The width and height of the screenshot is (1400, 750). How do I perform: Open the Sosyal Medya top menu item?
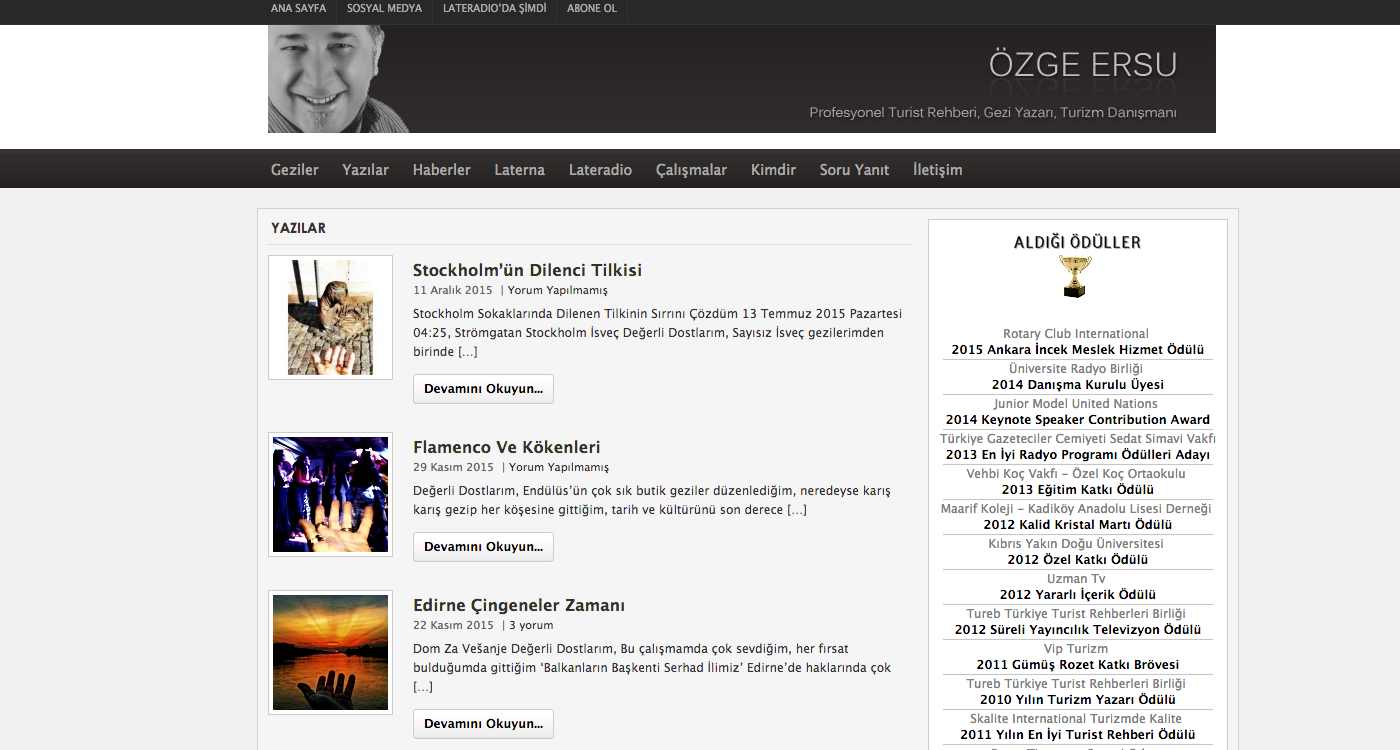(x=385, y=8)
